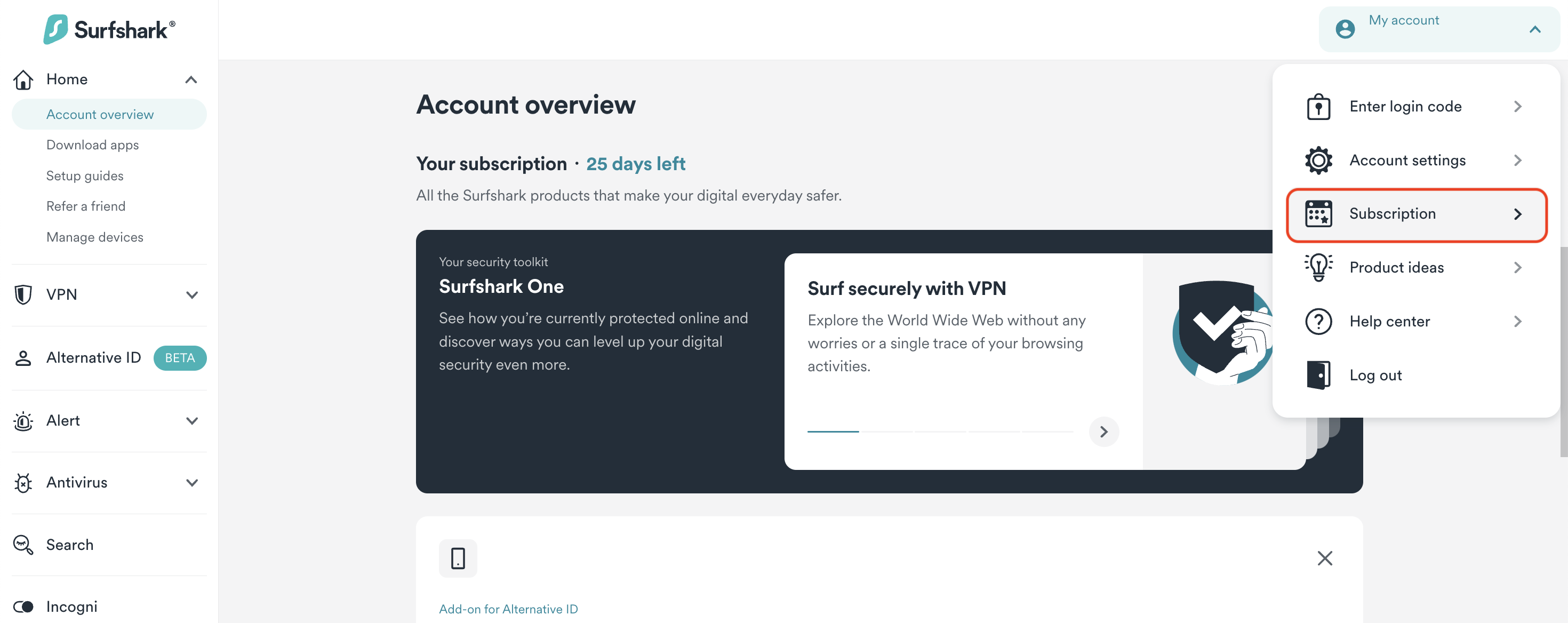Dismiss the Alternative ID add-on card

(x=1324, y=558)
